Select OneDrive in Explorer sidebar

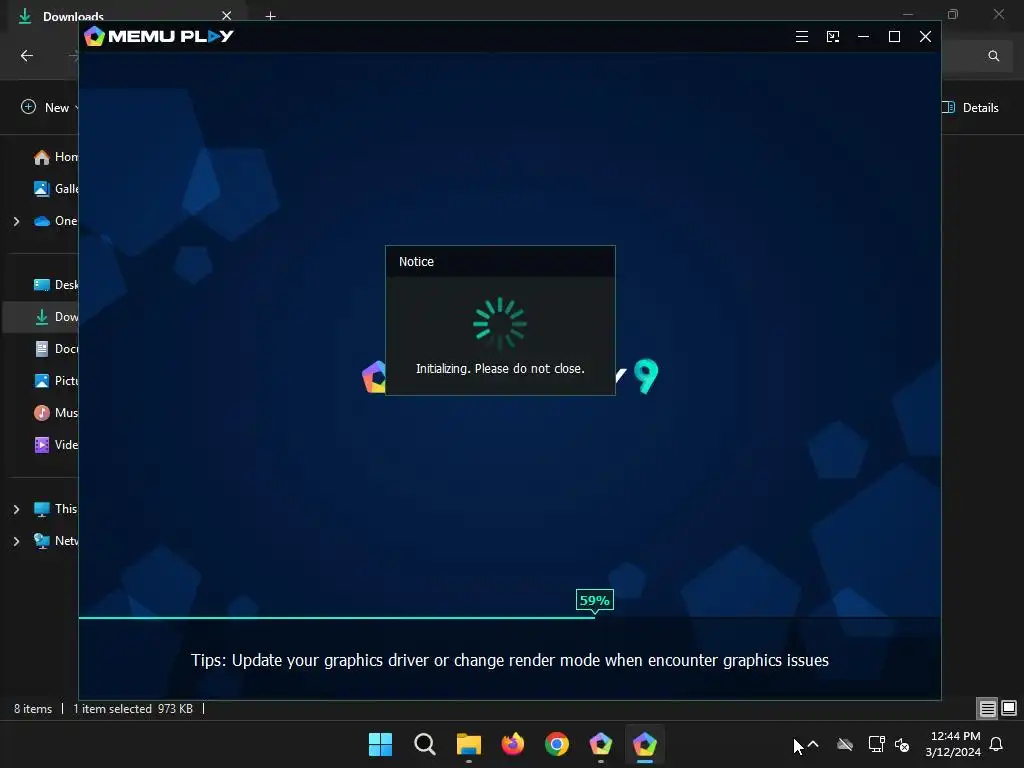(56, 221)
